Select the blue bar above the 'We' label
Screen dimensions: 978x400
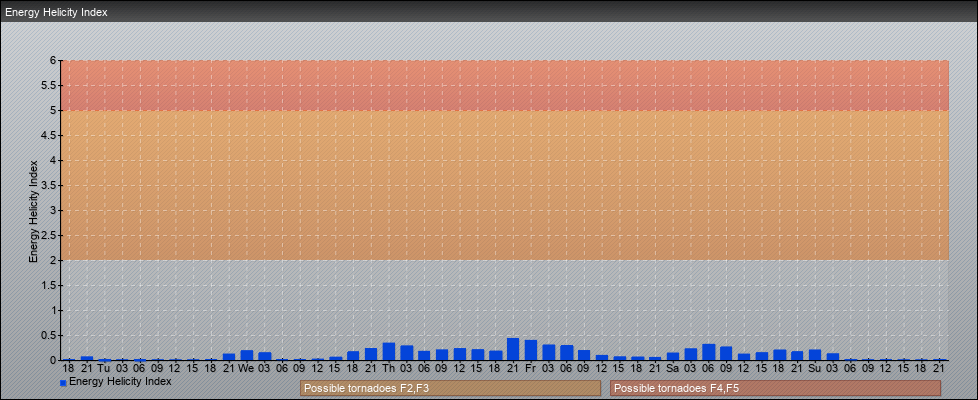tap(246, 355)
